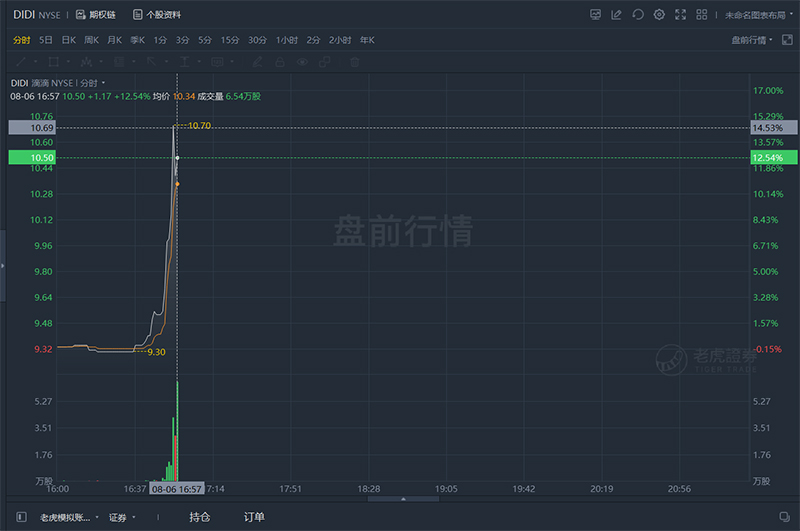Toggle drawings visibility eye icon
Viewport: 800px width, 531px height.
pos(302,62)
